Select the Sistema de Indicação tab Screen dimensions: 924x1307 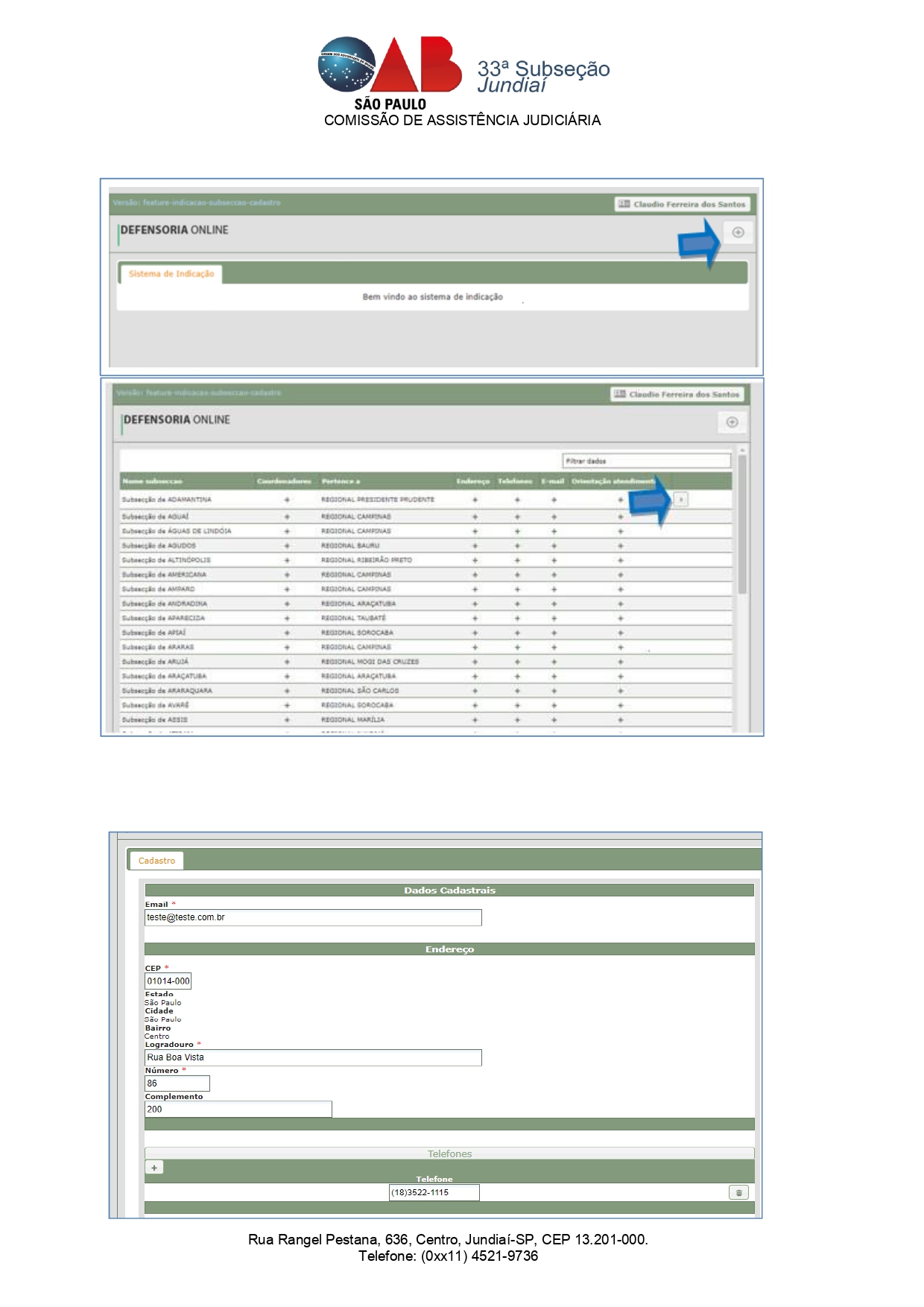click(171, 274)
